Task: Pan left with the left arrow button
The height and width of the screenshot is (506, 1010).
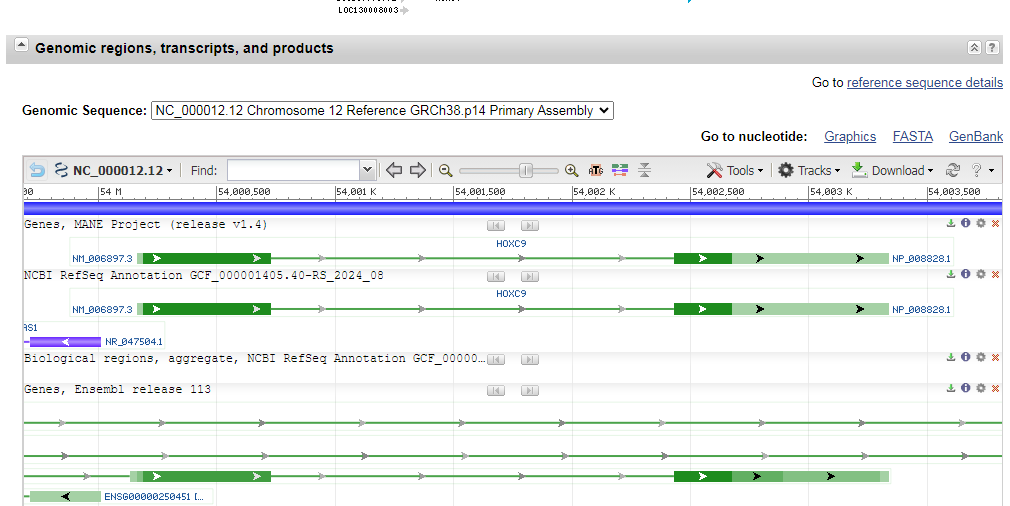Action: pos(394,171)
